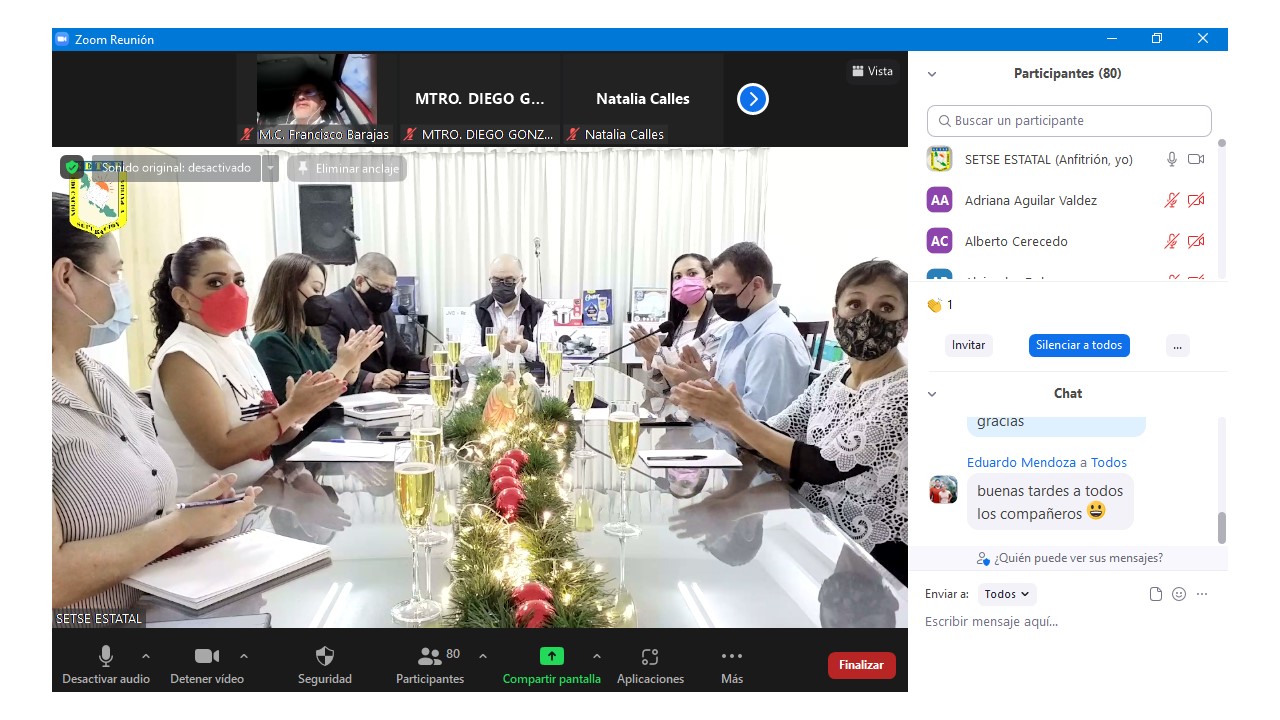The height and width of the screenshot is (720, 1280).
Task: Expand share options arrow beside Compartir pantalla
Action: [597, 656]
